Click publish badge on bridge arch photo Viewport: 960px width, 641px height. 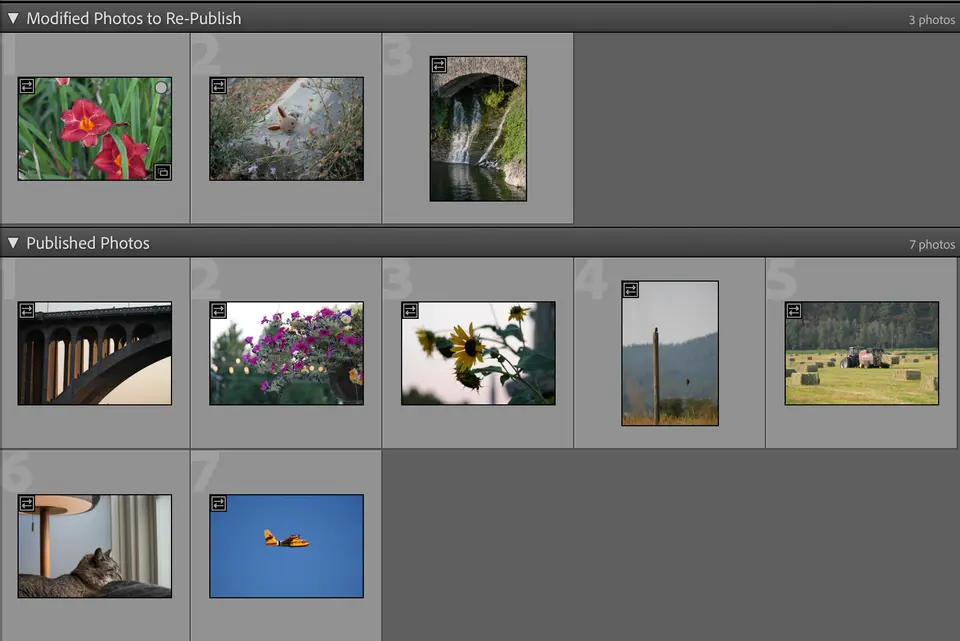pyautogui.click(x=27, y=310)
